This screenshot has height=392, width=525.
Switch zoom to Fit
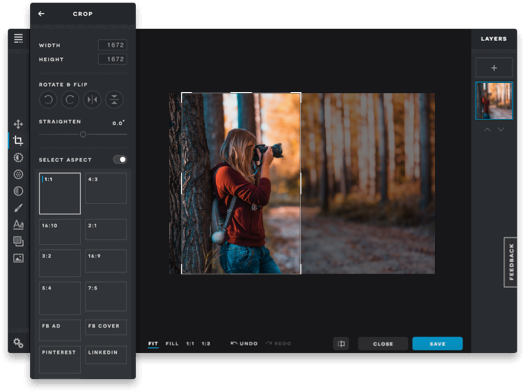(153, 344)
